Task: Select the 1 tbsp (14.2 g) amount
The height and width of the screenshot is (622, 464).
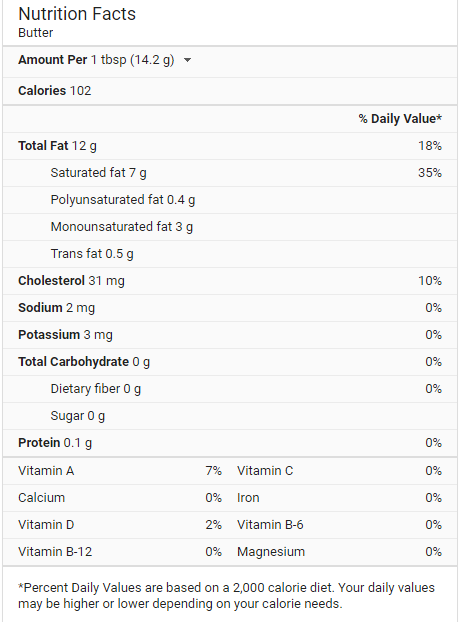Action: [132, 60]
